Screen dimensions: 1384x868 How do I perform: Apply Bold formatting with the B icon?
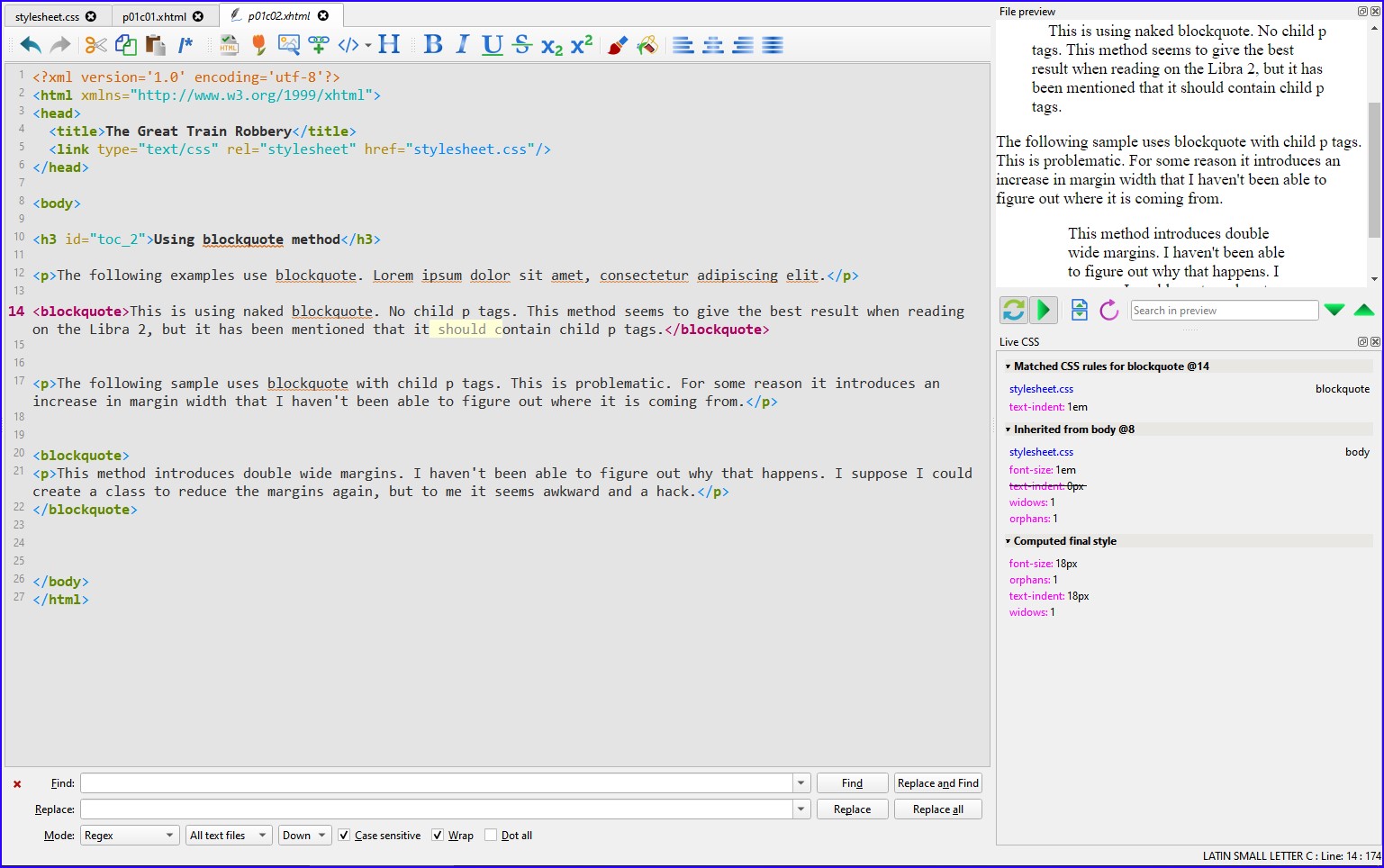pyautogui.click(x=433, y=45)
